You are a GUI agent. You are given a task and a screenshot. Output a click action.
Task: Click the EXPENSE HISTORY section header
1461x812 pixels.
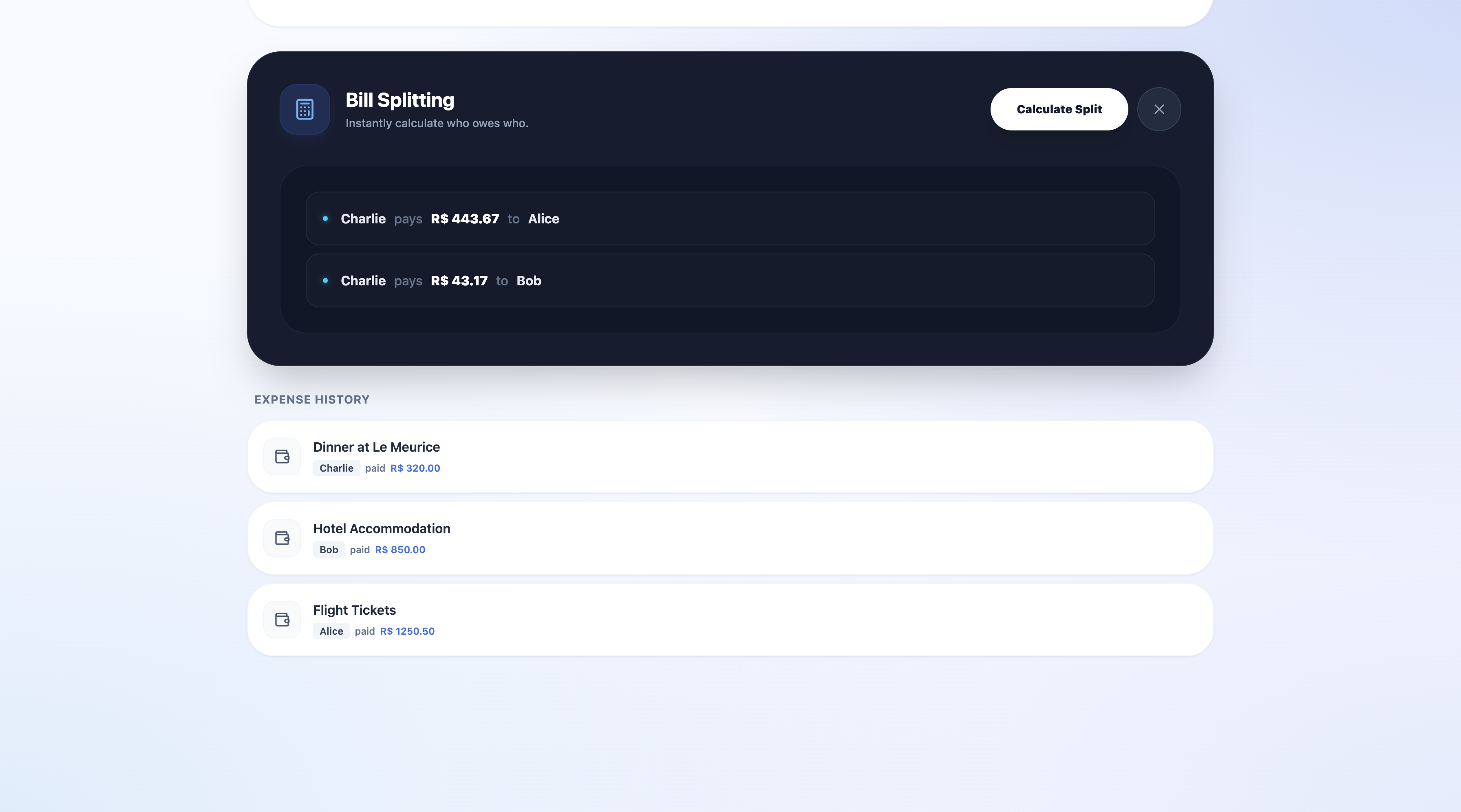(311, 400)
